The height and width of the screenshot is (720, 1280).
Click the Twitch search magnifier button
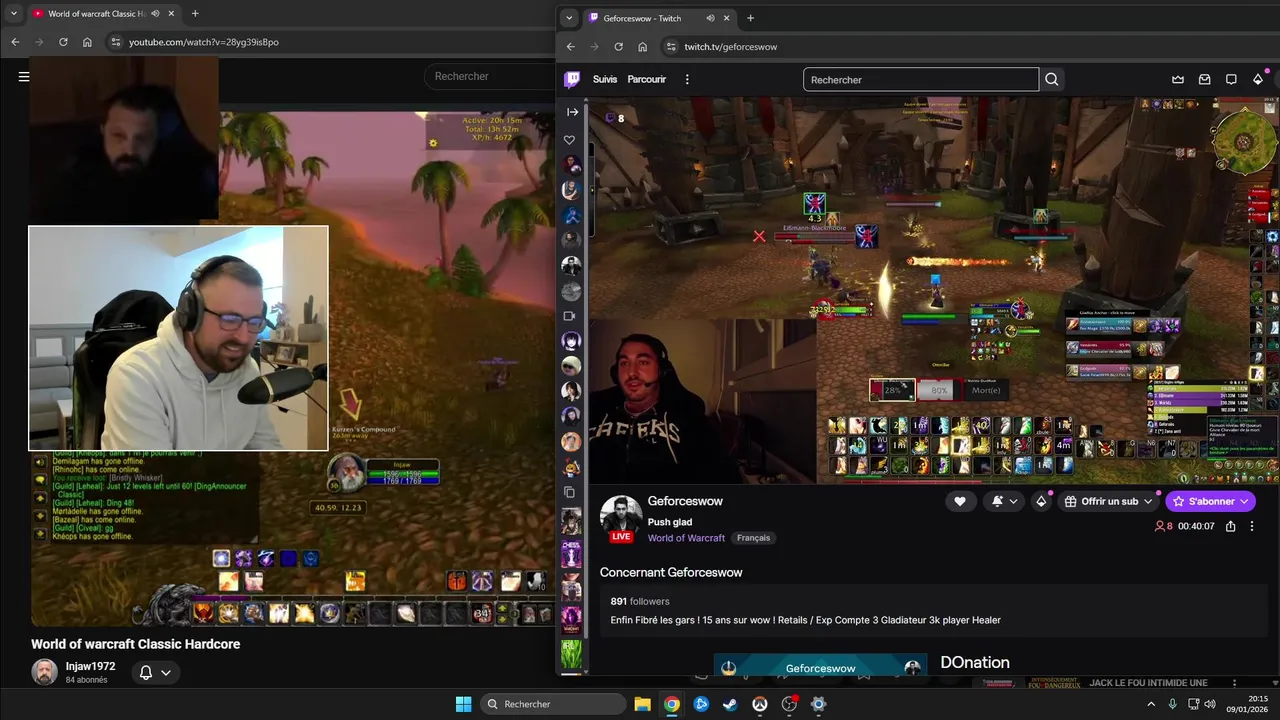(x=1052, y=80)
